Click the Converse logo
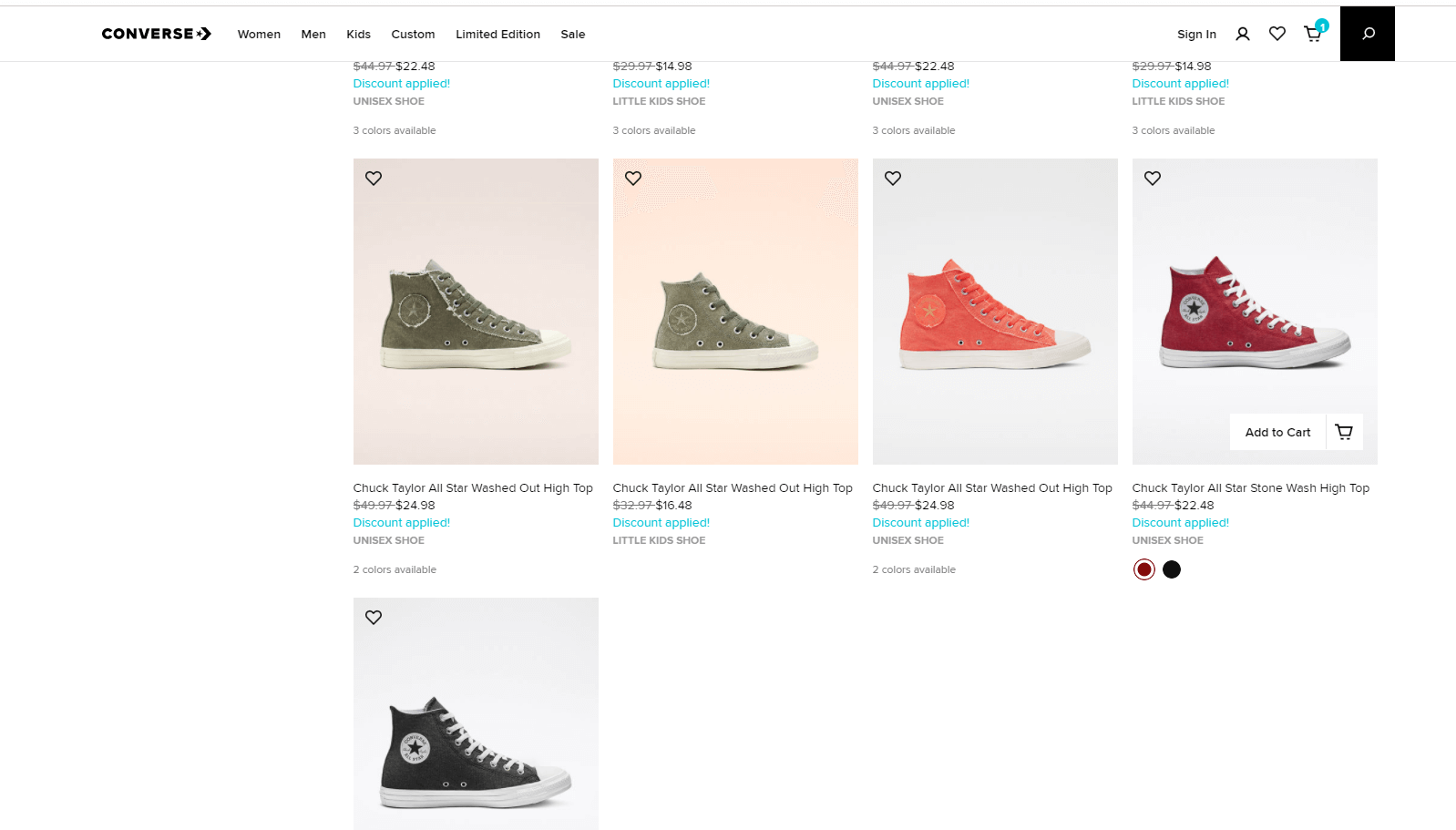 157,34
